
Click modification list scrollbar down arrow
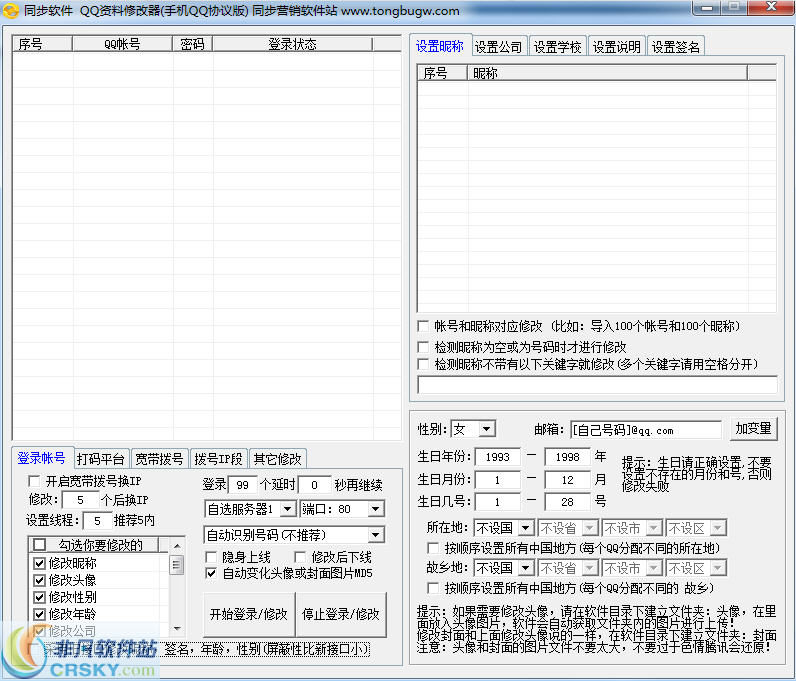point(177,628)
